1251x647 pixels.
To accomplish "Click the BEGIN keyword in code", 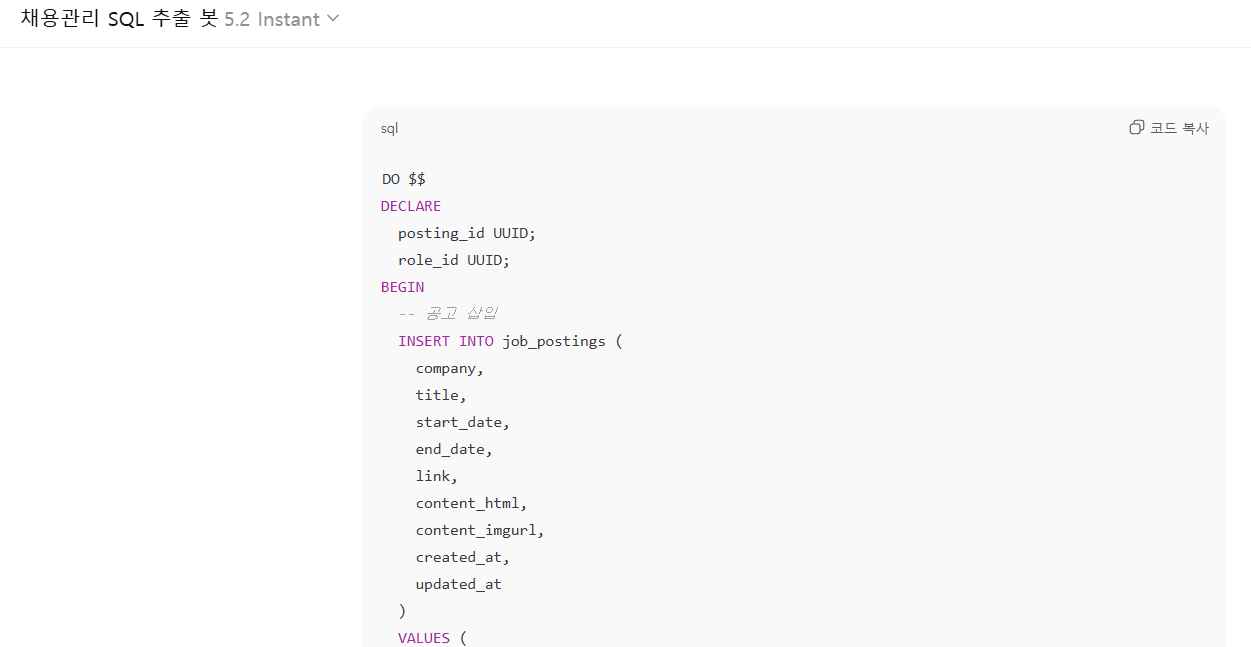I will [x=402, y=287].
